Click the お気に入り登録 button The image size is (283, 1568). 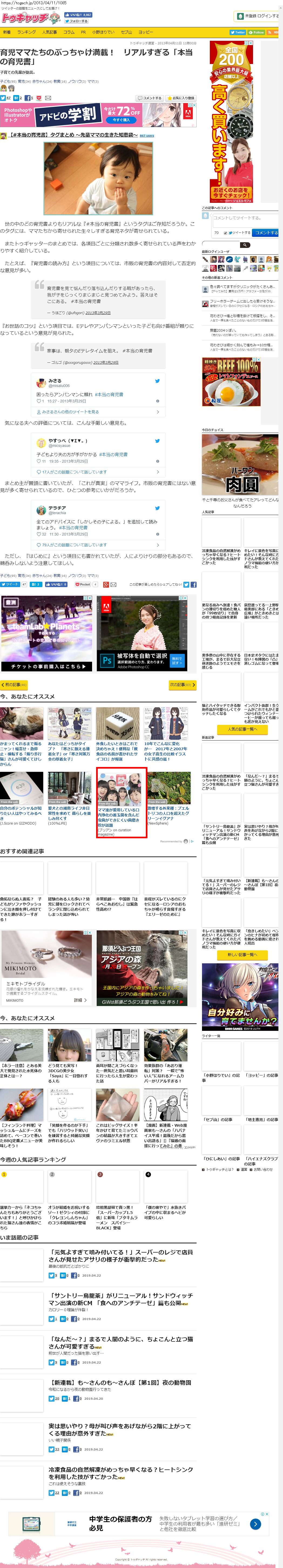[x=181, y=98]
